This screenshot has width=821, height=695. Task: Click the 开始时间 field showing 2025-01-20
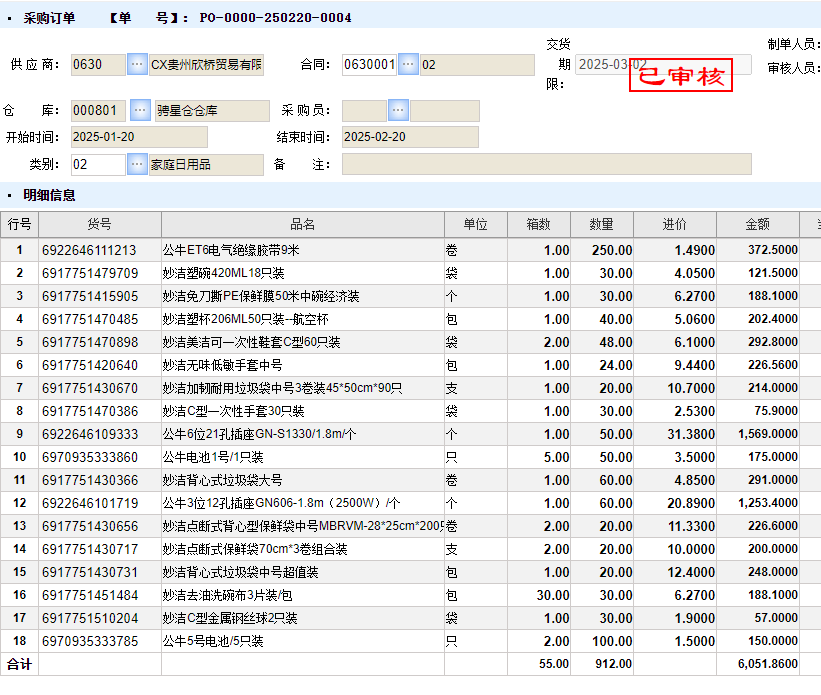coord(138,137)
